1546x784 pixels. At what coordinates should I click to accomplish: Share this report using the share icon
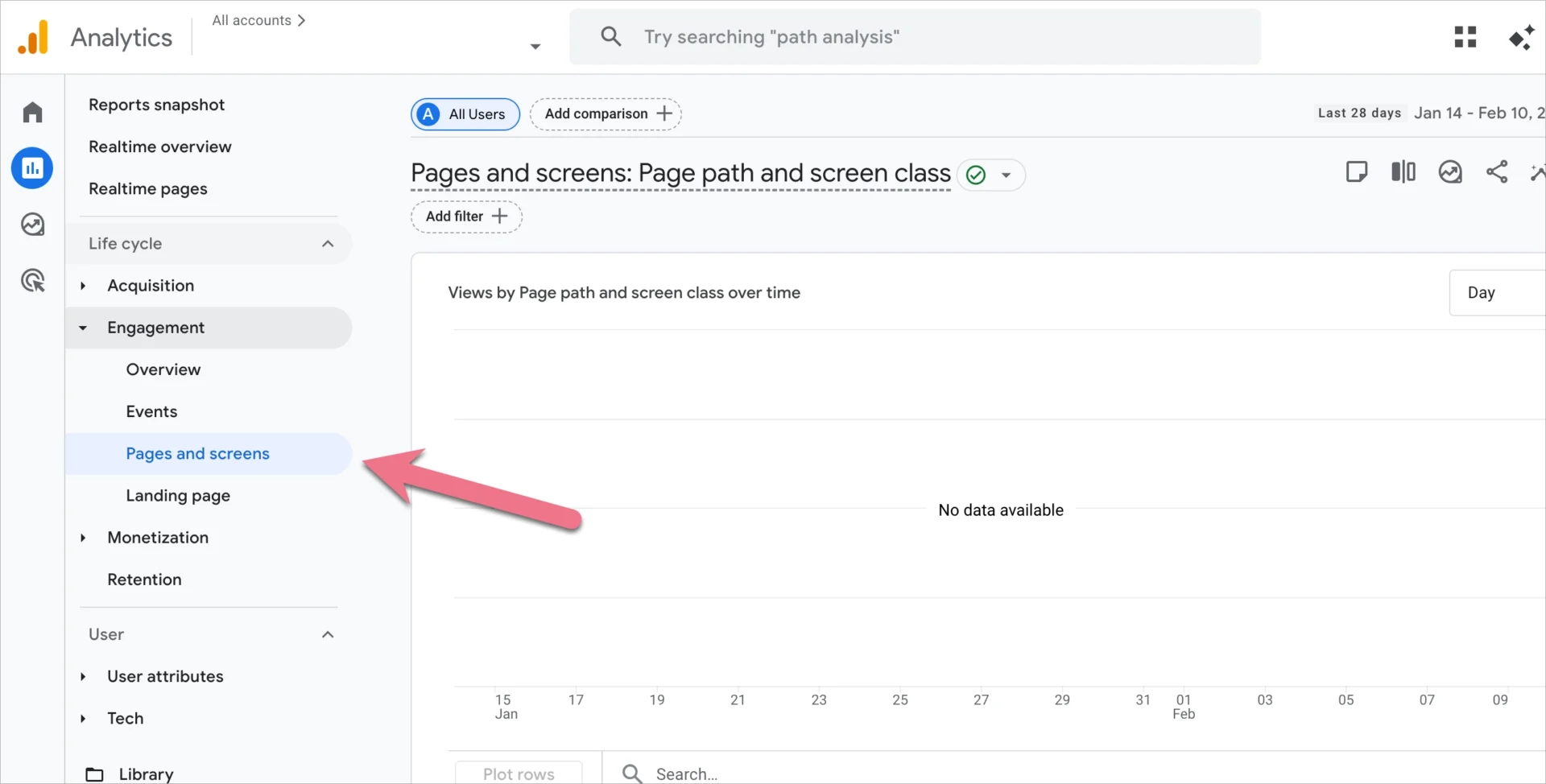click(1496, 171)
